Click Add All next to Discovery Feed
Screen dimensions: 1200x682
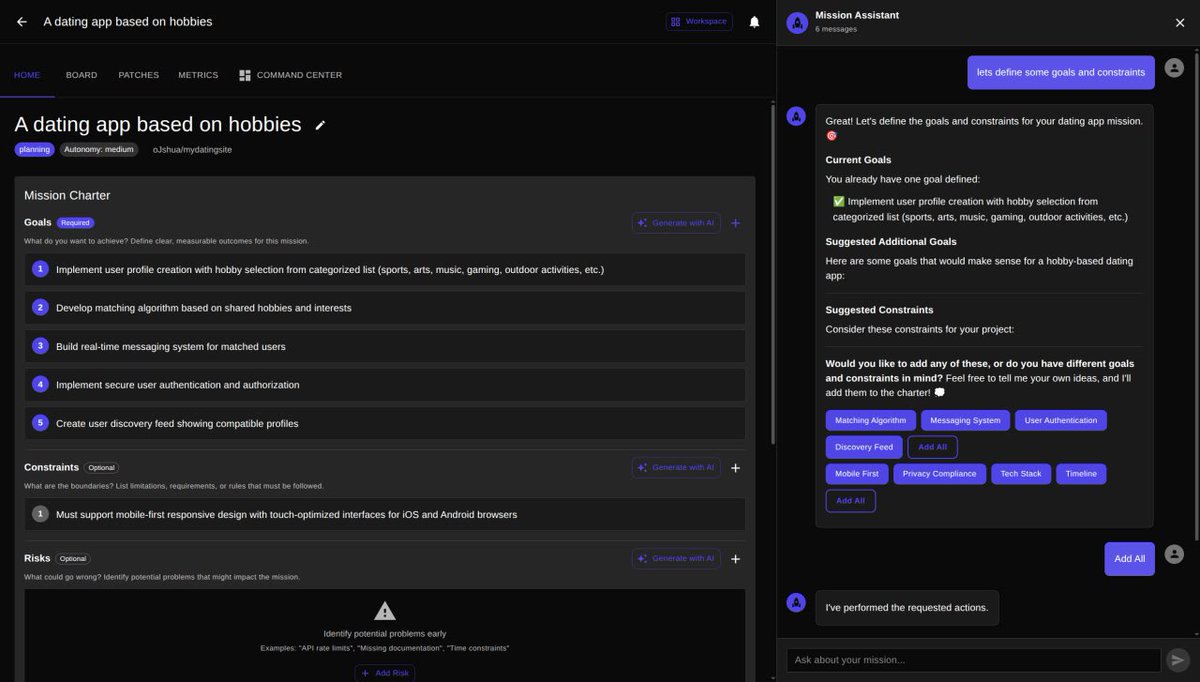[x=933, y=447]
